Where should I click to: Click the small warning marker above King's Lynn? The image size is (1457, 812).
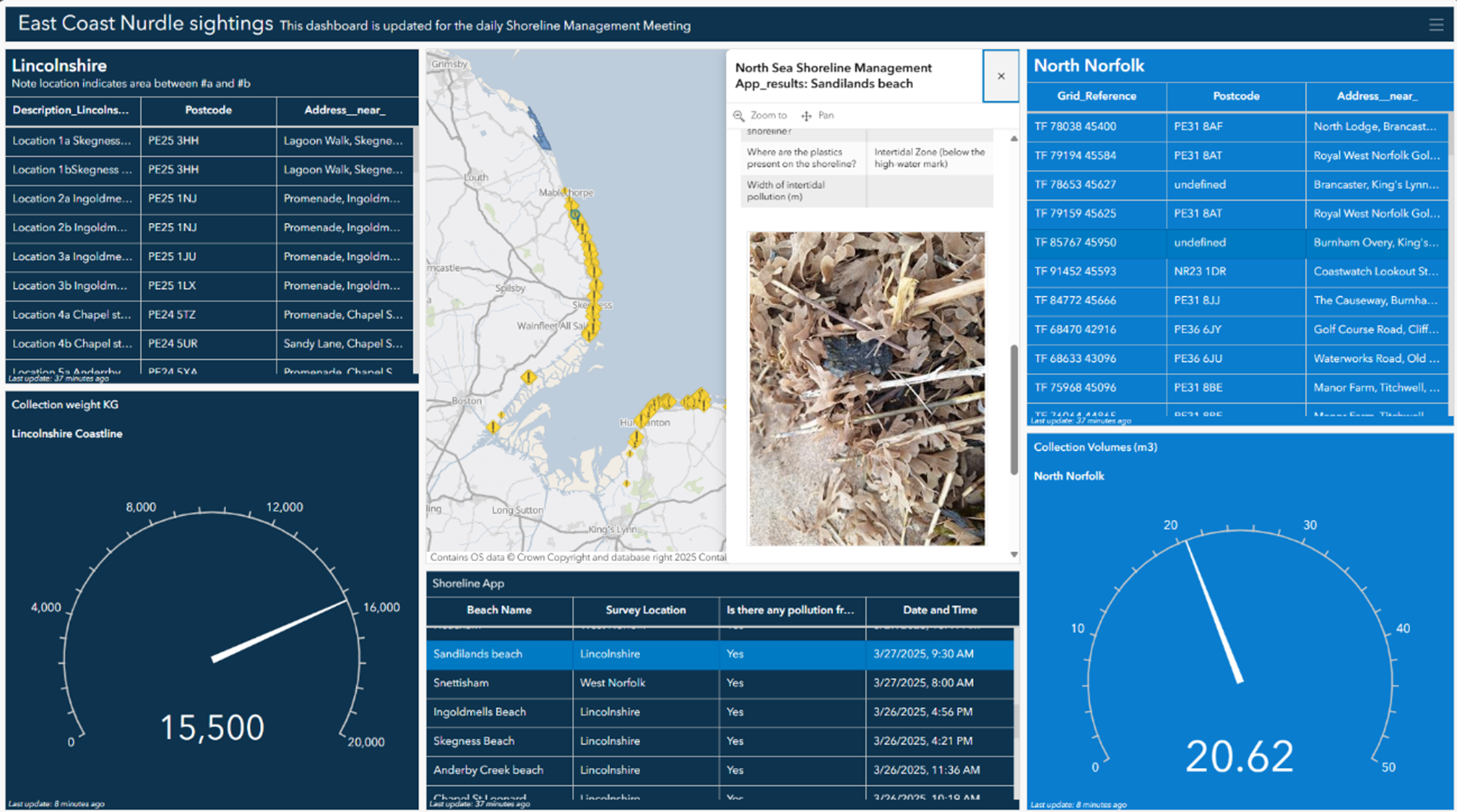tap(626, 483)
